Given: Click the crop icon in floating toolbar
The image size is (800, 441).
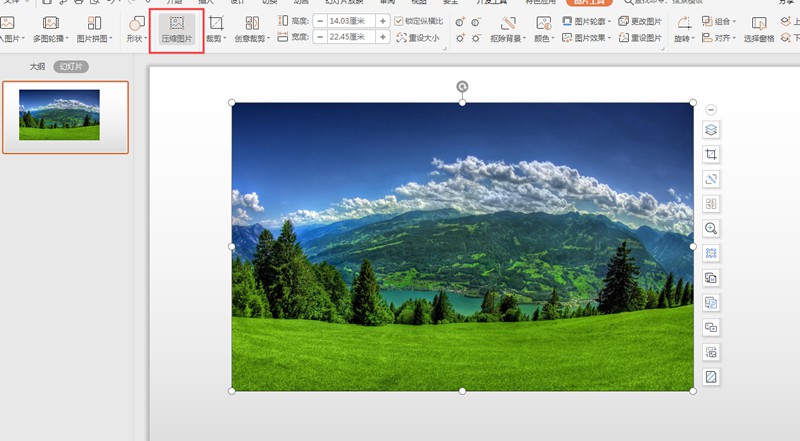Looking at the screenshot, I should [711, 154].
